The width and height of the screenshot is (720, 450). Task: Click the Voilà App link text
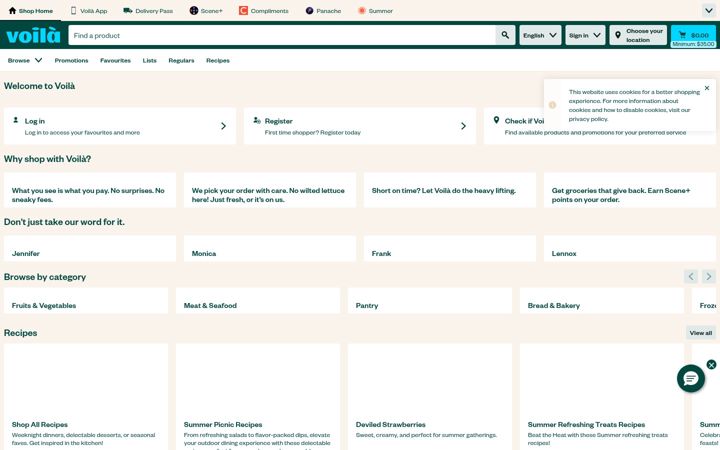coord(94,11)
